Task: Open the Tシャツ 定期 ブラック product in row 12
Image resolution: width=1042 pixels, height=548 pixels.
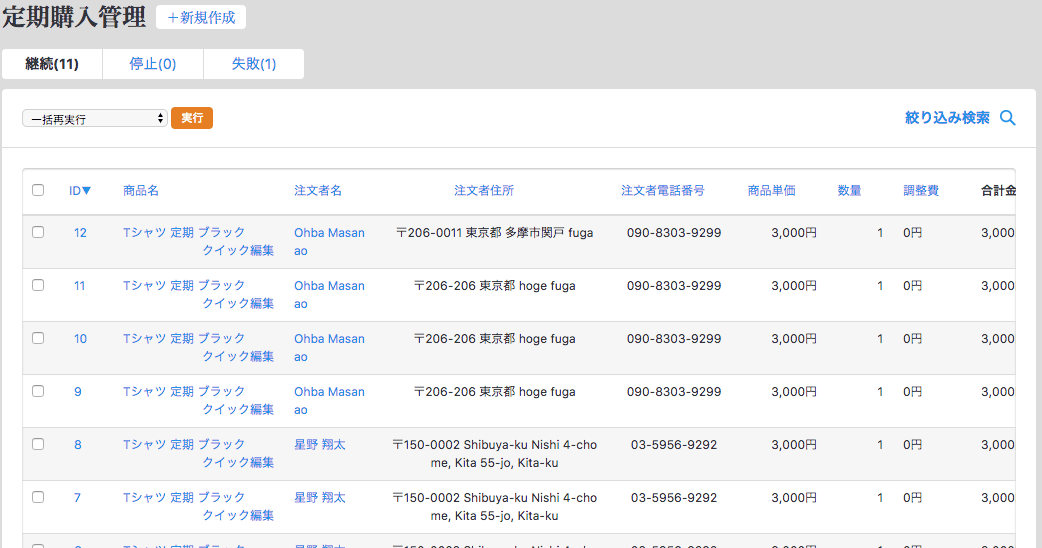Action: (x=183, y=232)
